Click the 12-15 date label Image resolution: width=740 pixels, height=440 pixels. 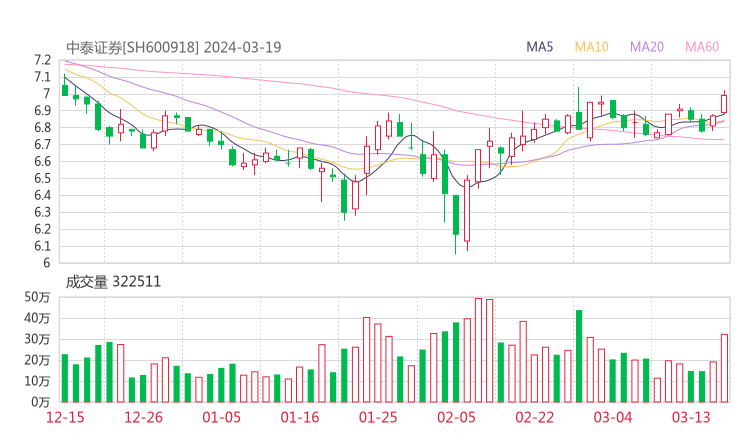65,417
